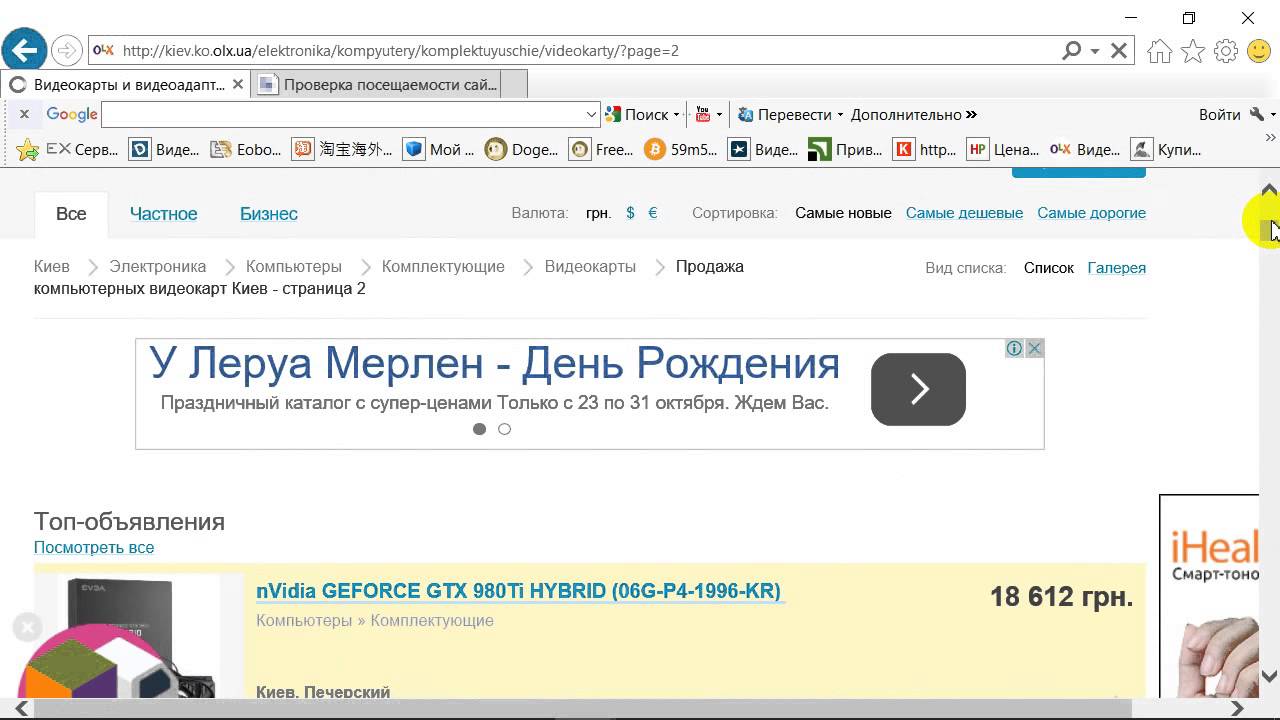
Task: Open the 'Eobo...' bookmark
Action: (246, 150)
